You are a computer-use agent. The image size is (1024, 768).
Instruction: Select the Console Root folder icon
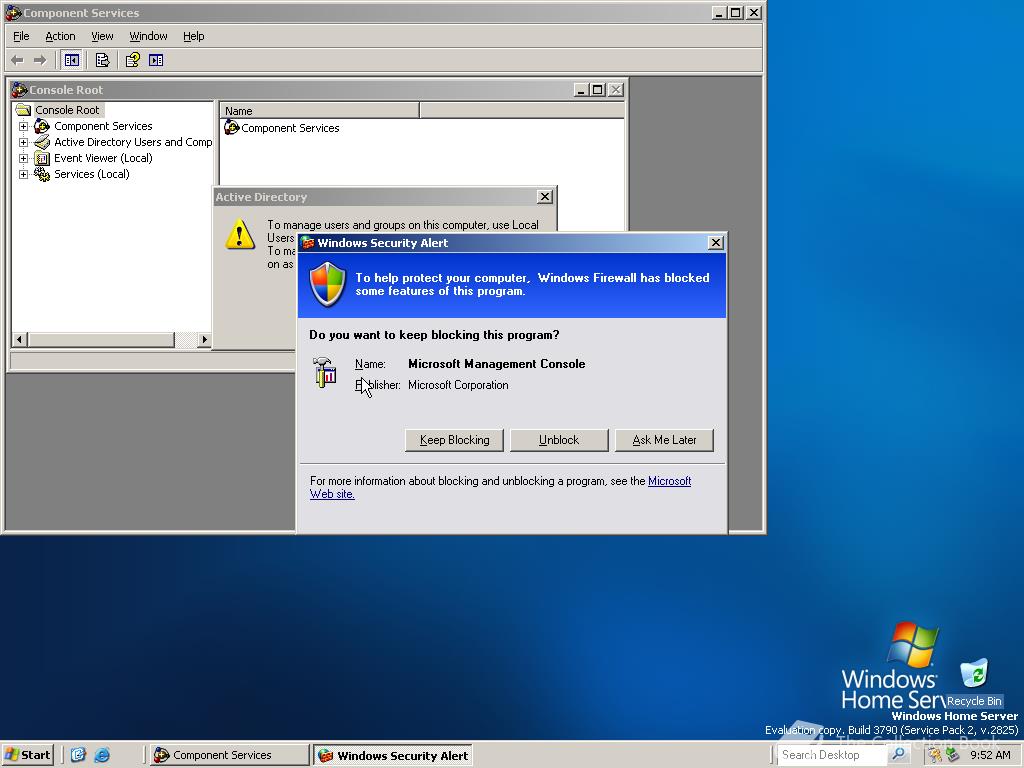pos(24,110)
